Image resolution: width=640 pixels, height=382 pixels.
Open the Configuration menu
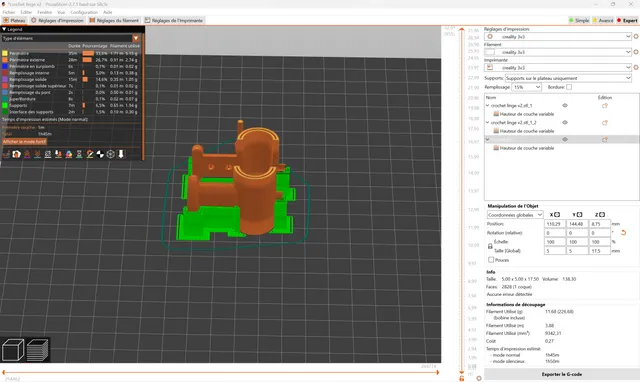[84, 12]
